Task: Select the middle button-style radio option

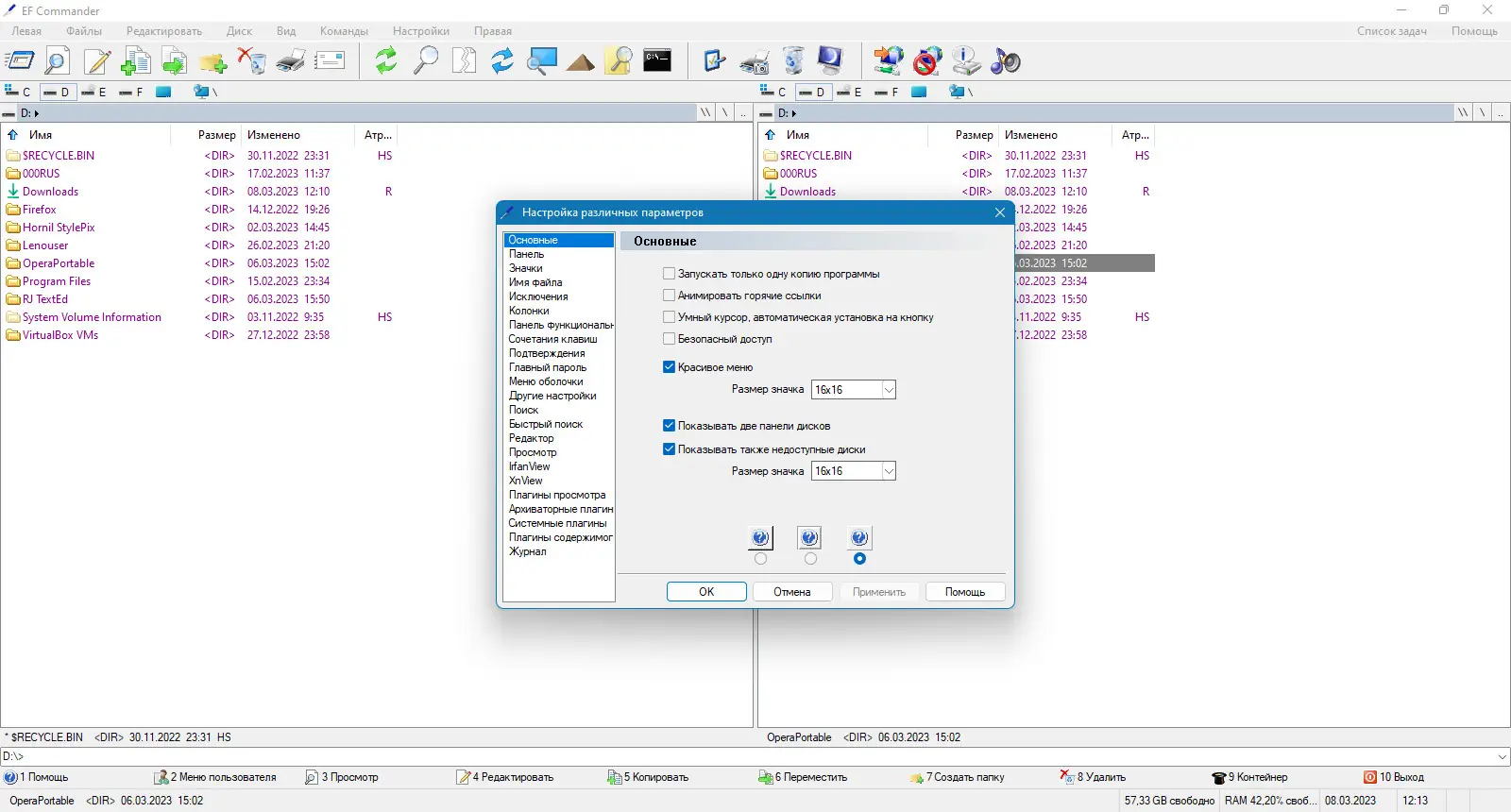Action: tap(810, 559)
